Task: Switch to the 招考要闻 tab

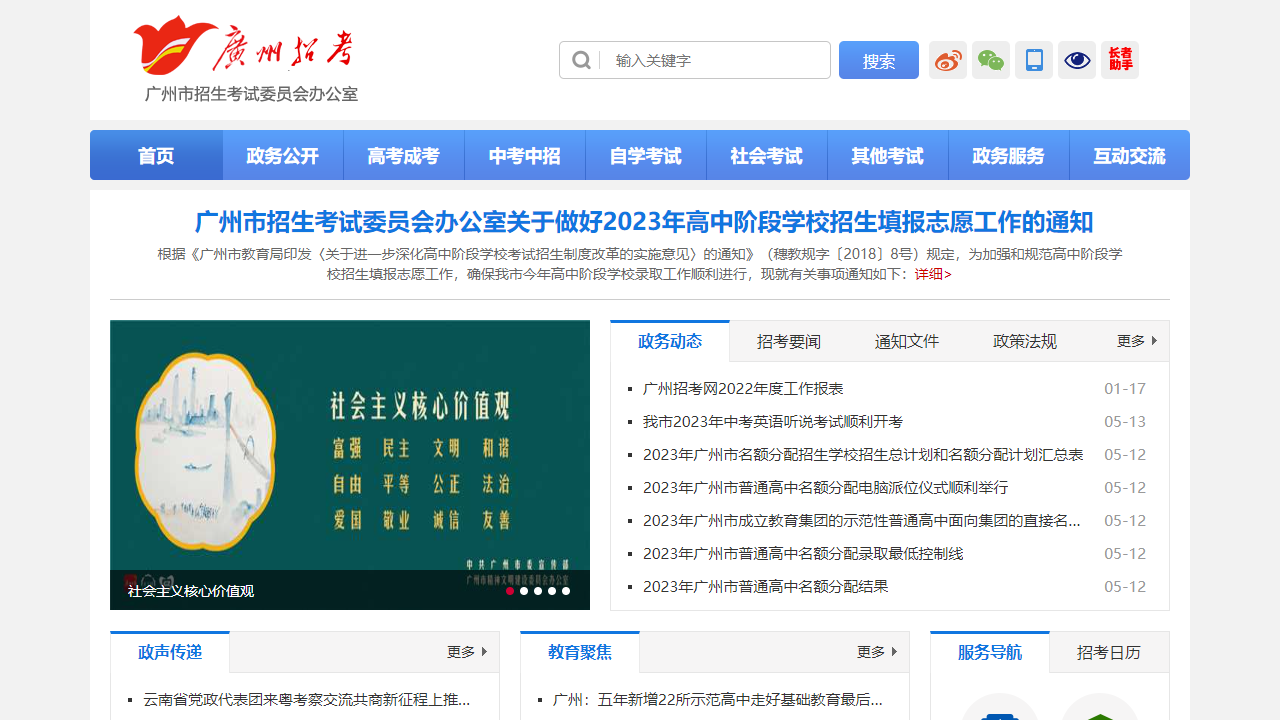Action: tap(789, 341)
